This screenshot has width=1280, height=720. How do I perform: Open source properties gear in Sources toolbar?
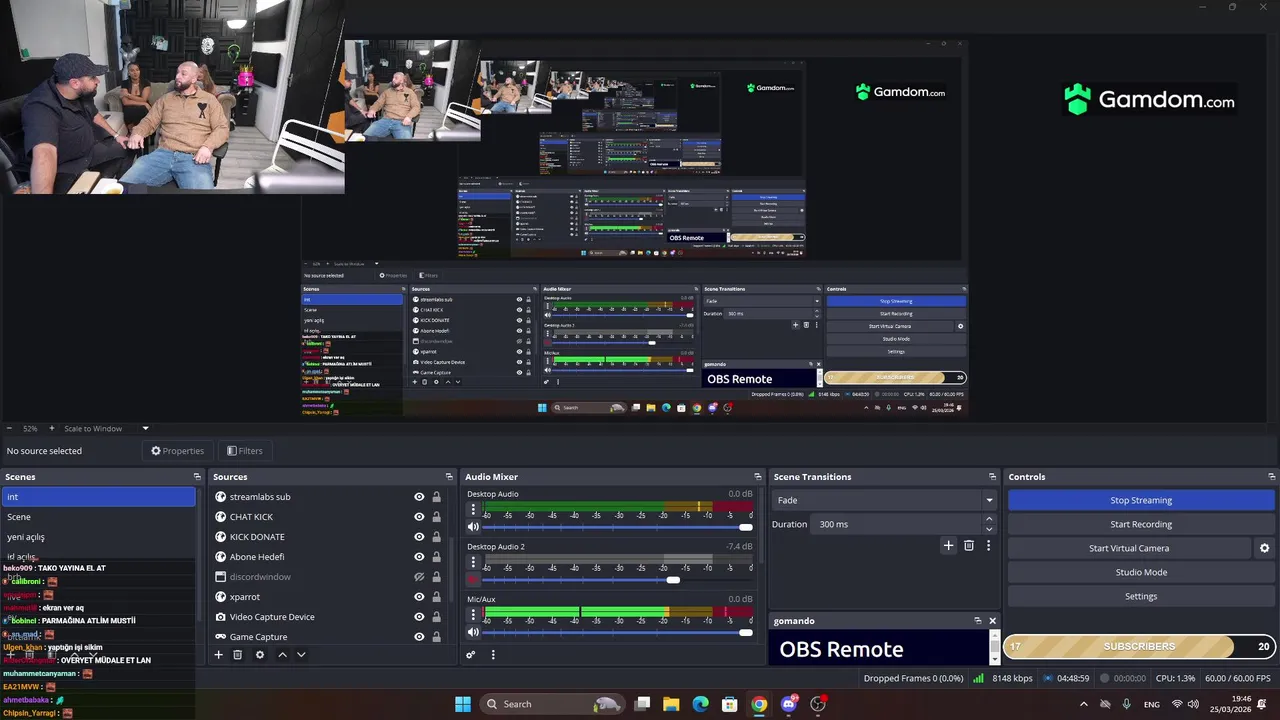(x=260, y=655)
